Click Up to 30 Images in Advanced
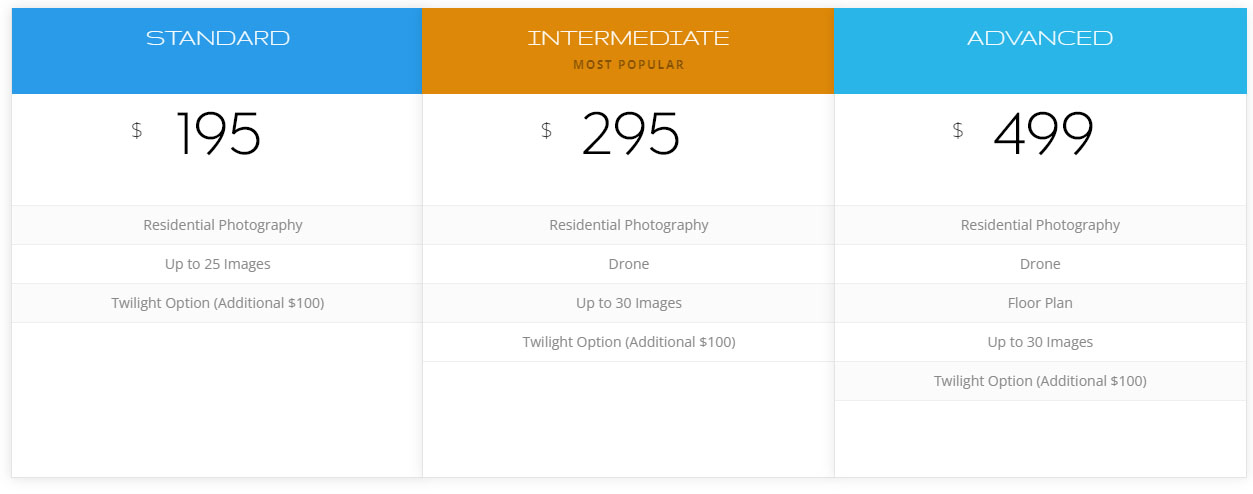 pyautogui.click(x=1040, y=342)
